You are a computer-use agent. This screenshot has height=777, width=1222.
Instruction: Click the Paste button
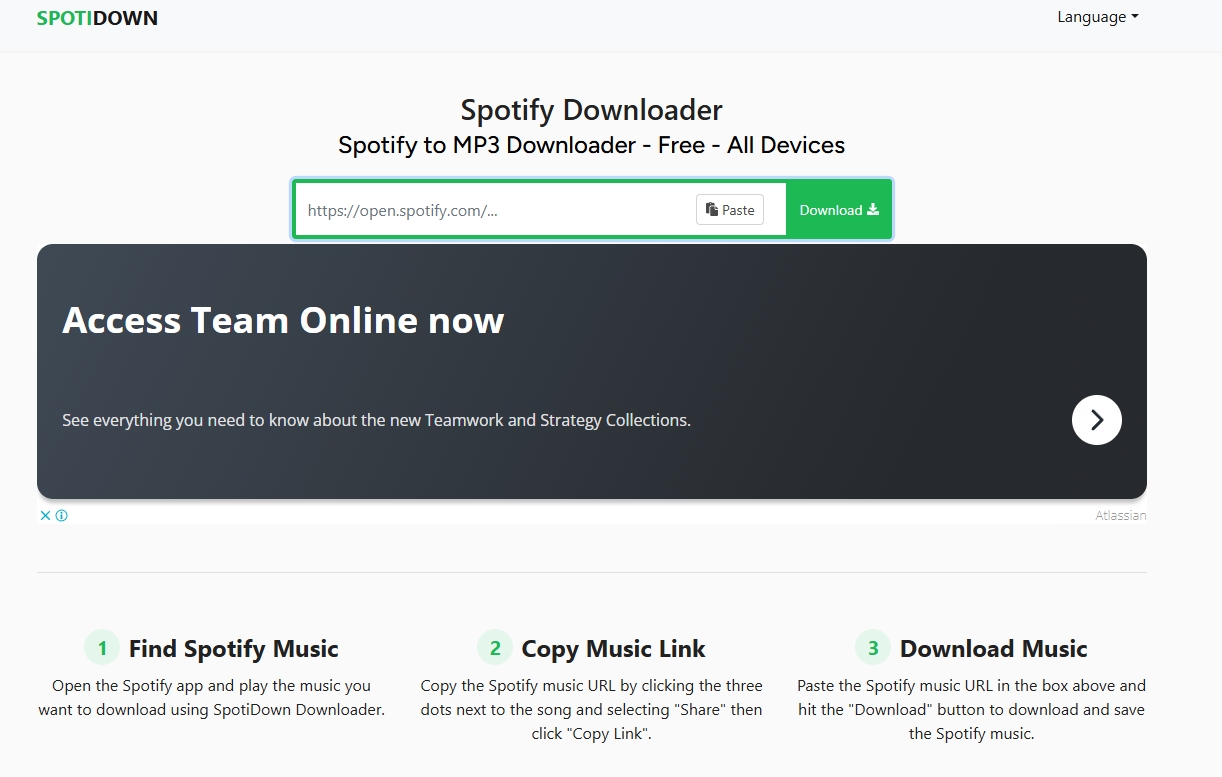coord(730,210)
